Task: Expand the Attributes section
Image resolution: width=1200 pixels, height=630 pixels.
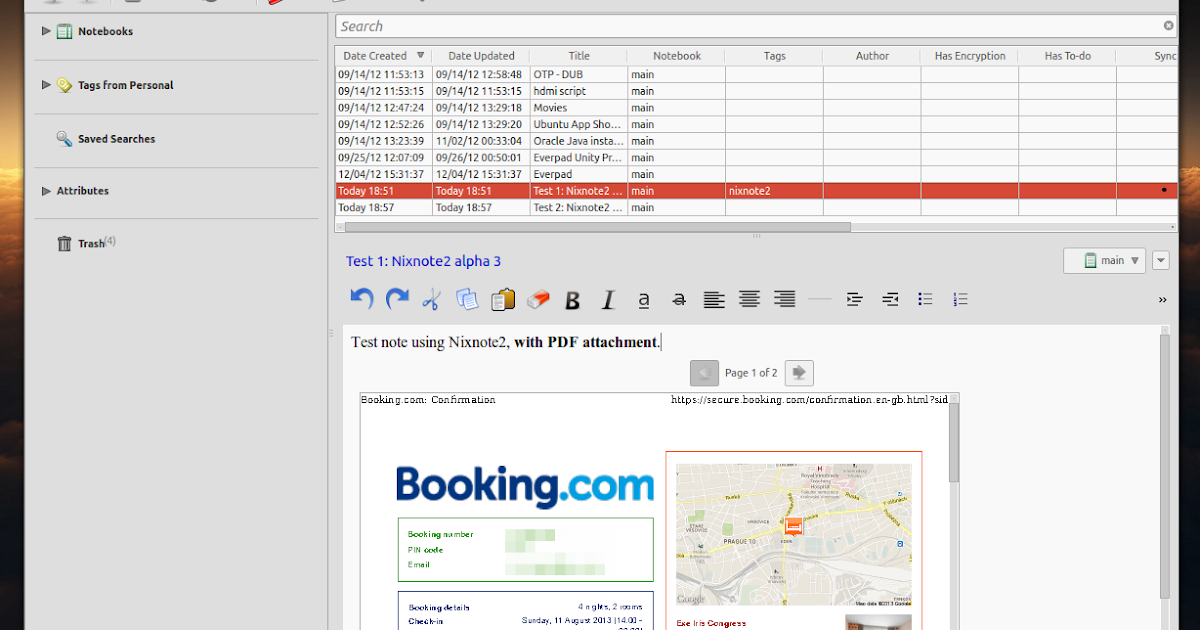Action: coord(46,191)
